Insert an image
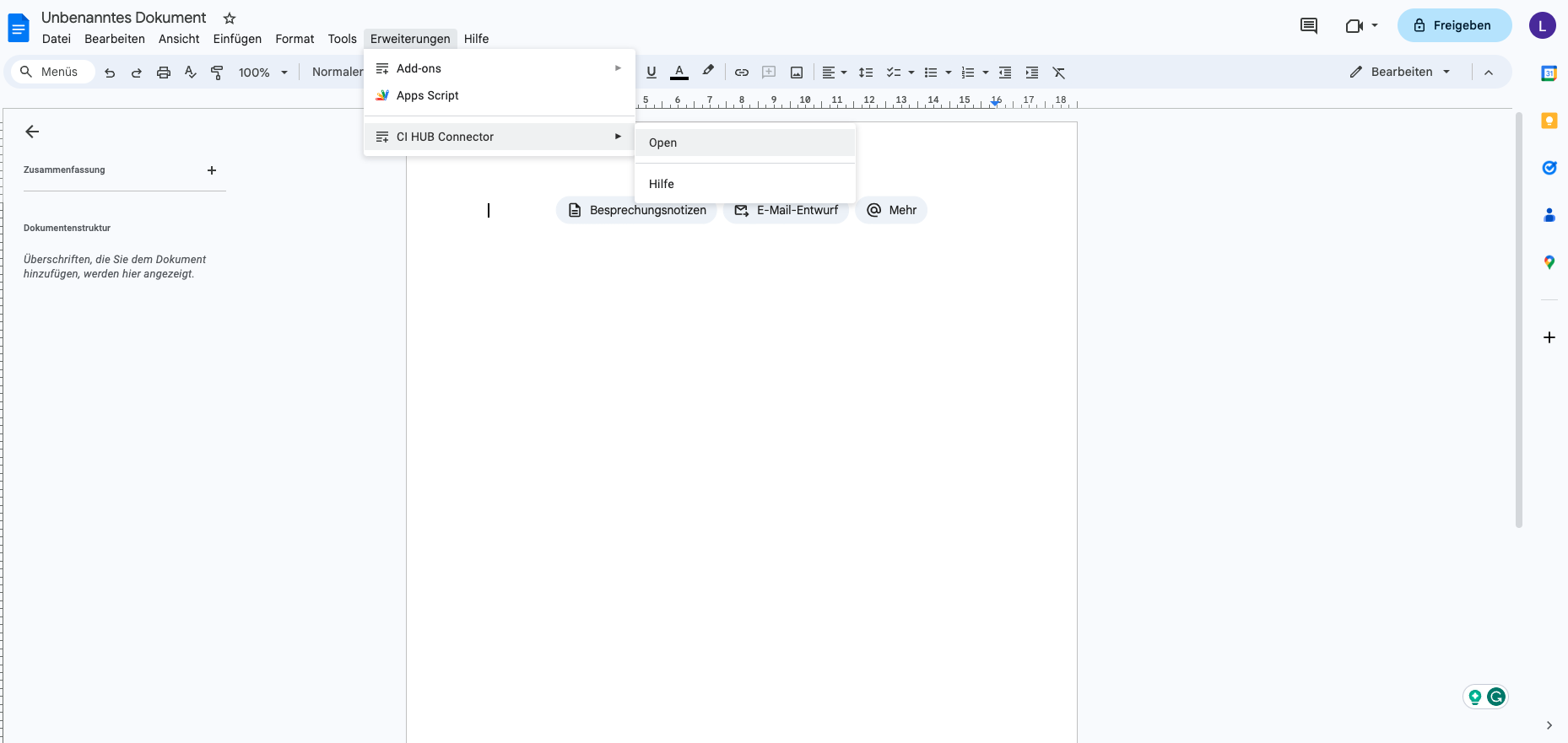The image size is (1568, 743). pyautogui.click(x=797, y=73)
